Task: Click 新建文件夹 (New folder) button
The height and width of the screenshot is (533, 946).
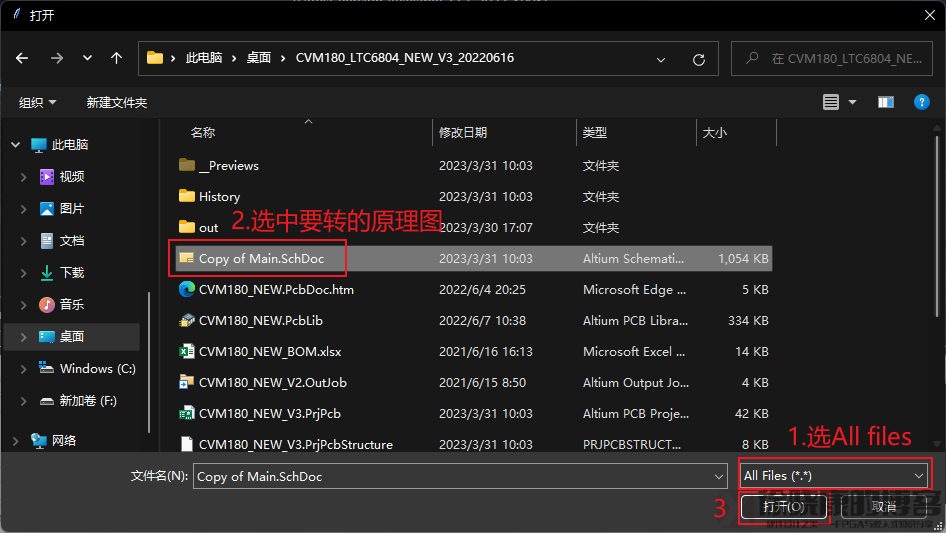Action: pos(116,103)
